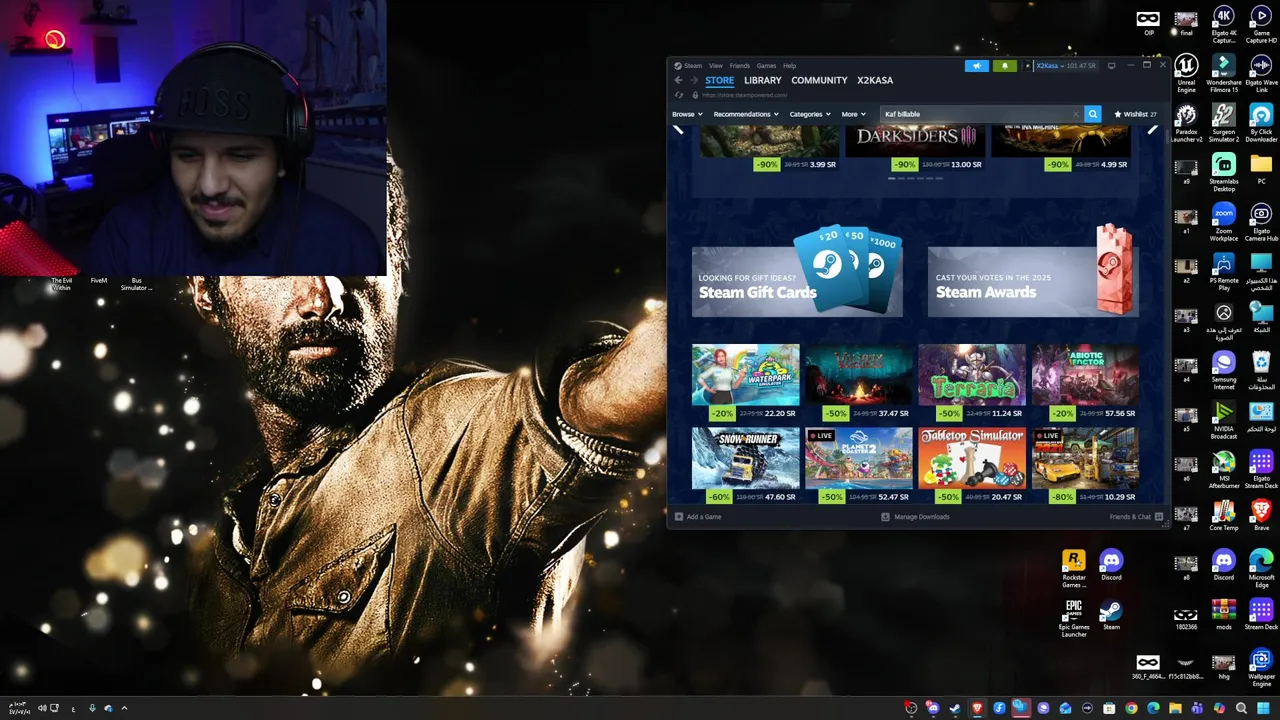Select the Steam desktop shortcut

(x=1111, y=615)
